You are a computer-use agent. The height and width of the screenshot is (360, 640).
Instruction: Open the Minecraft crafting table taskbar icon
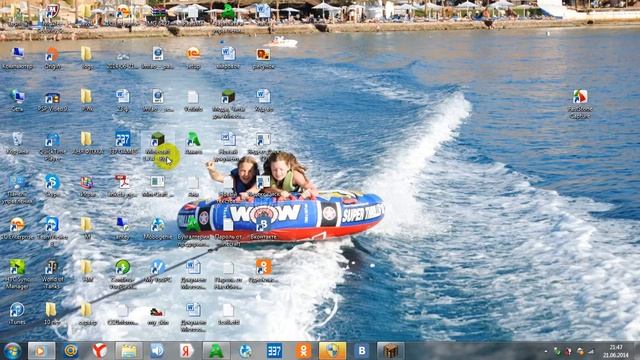tap(391, 351)
